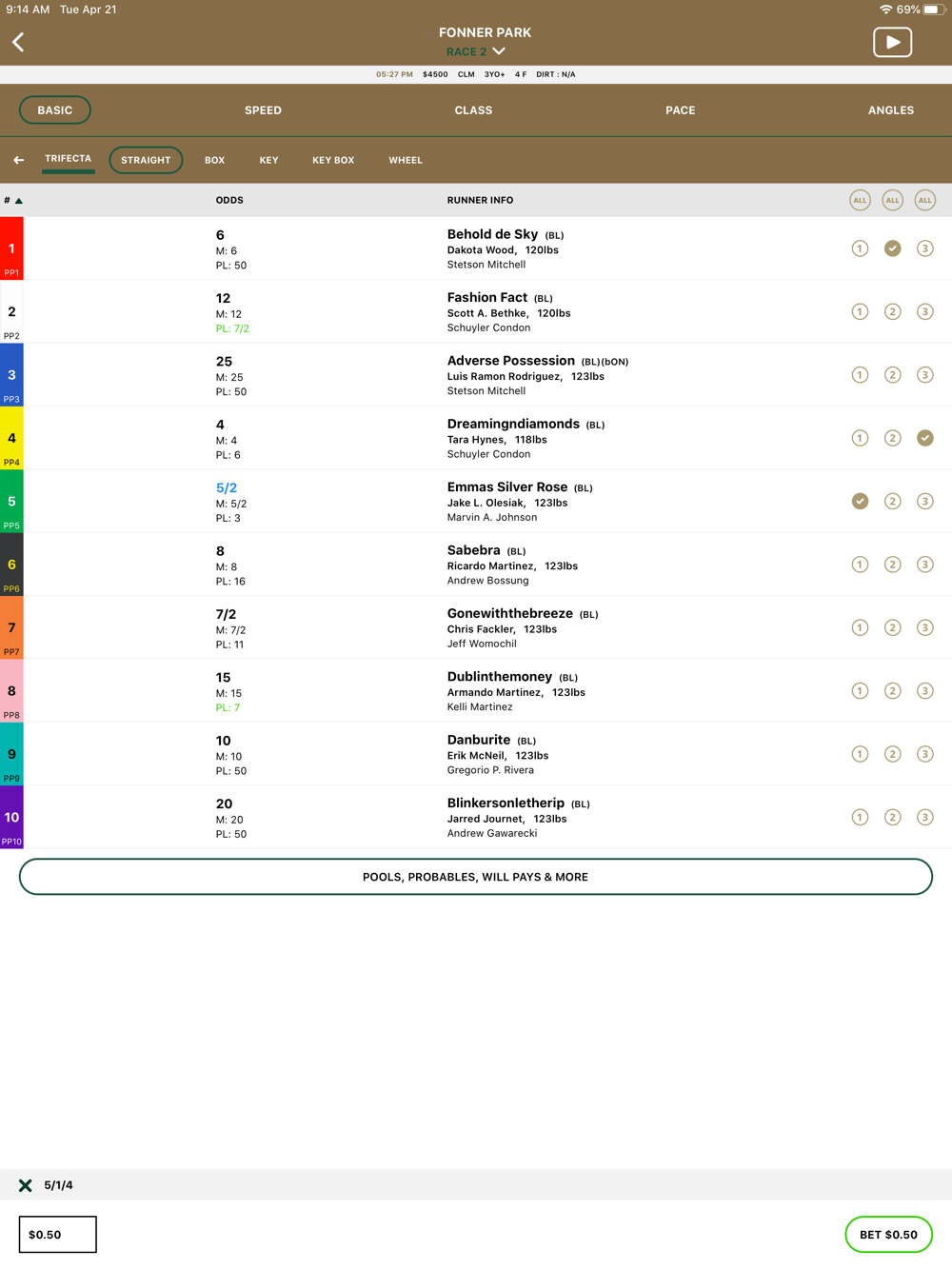
Task: Pick Sabebra for 3rd place
Action: [x=924, y=565]
